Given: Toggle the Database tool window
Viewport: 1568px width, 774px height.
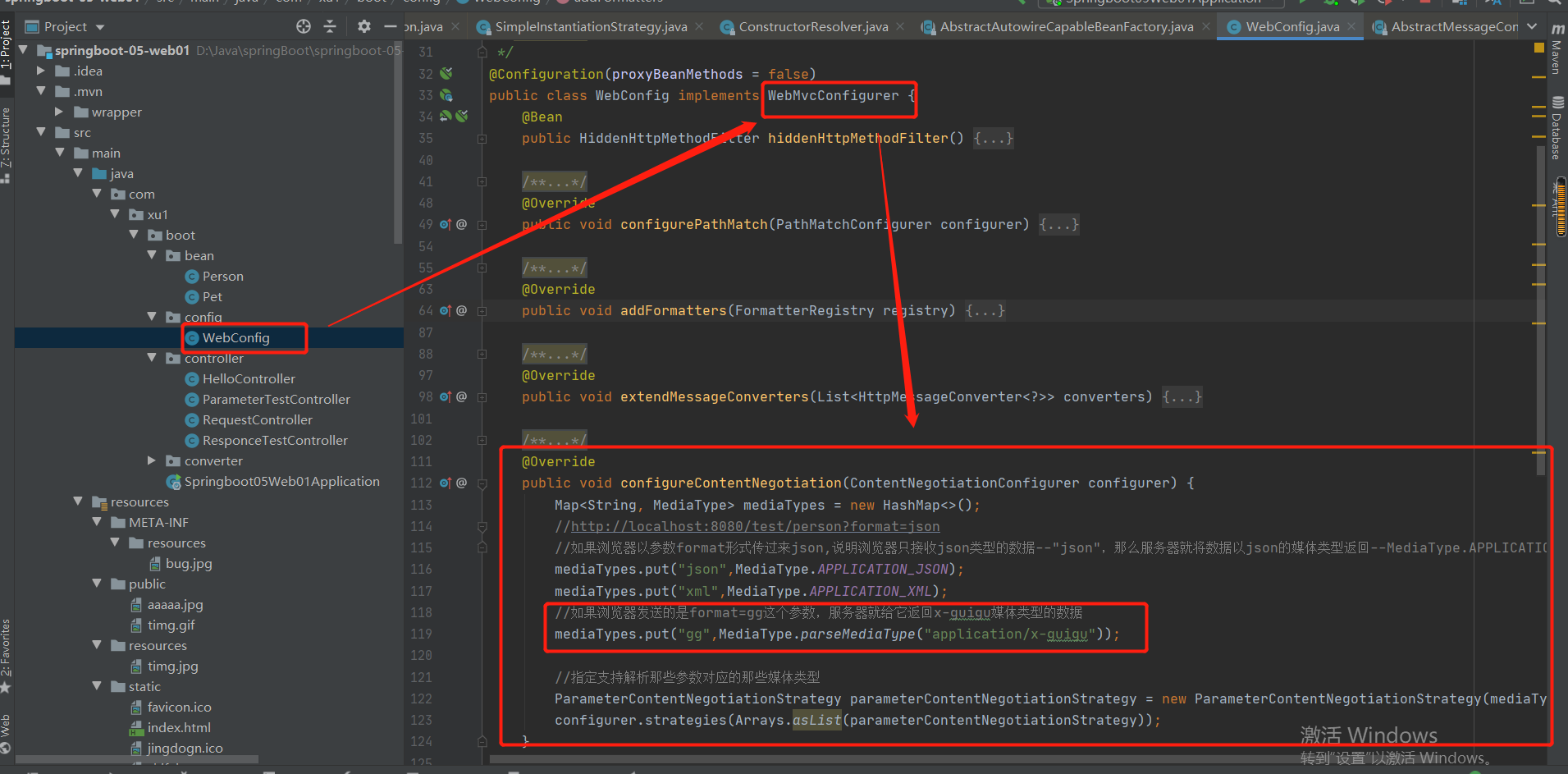Looking at the screenshot, I should [1557, 130].
